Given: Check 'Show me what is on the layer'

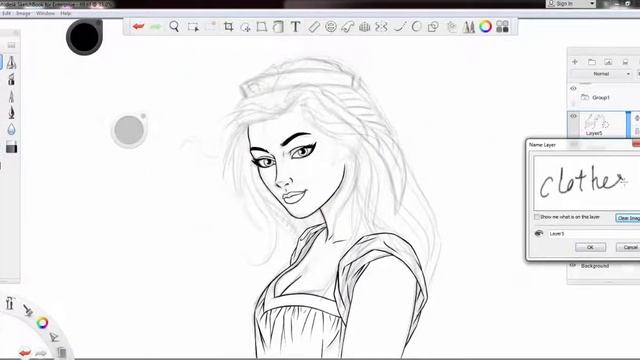Looking at the screenshot, I should click(537, 217).
